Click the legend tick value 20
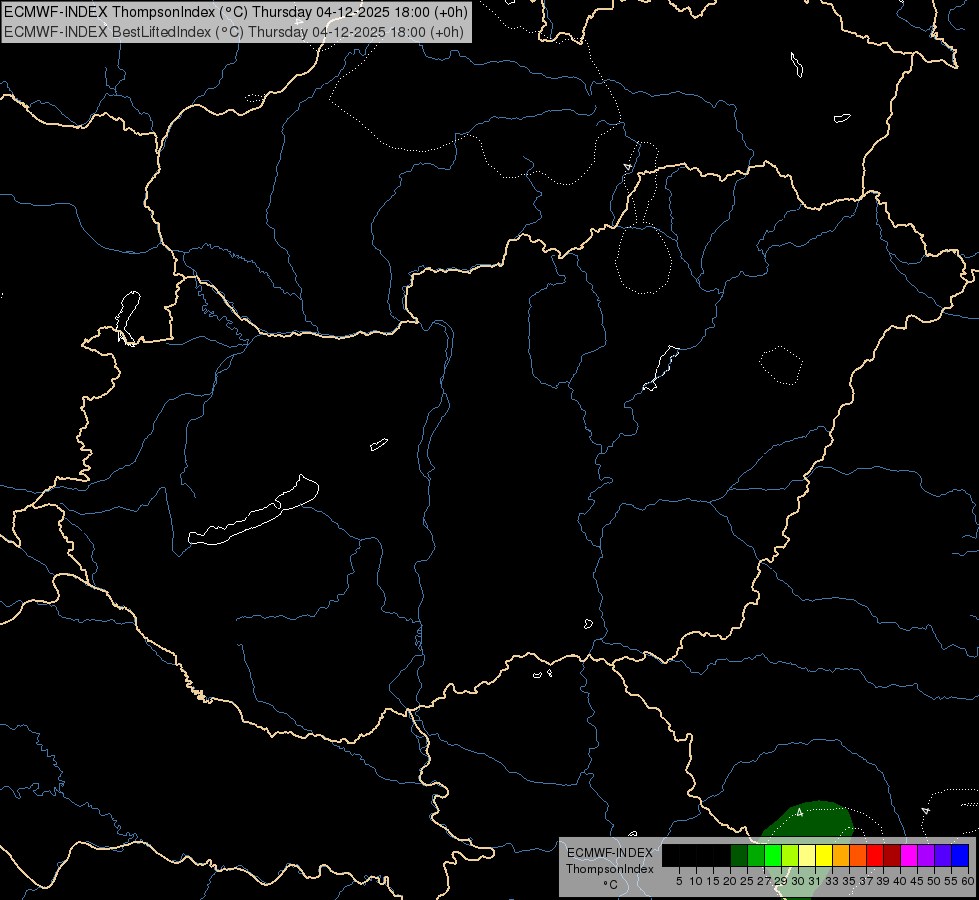This screenshot has width=979, height=900. (730, 881)
